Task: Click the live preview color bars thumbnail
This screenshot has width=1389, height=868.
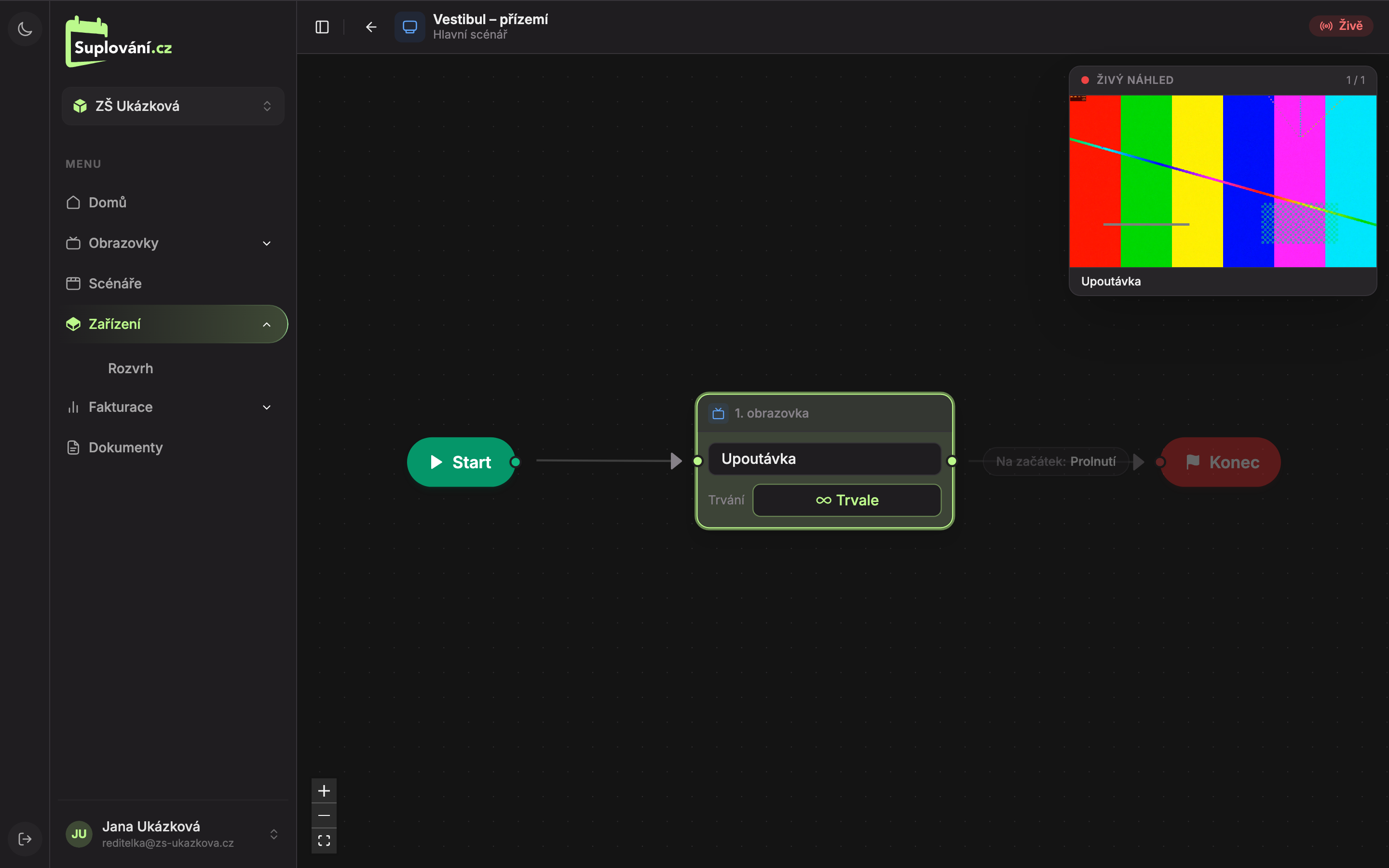Action: point(1223,181)
